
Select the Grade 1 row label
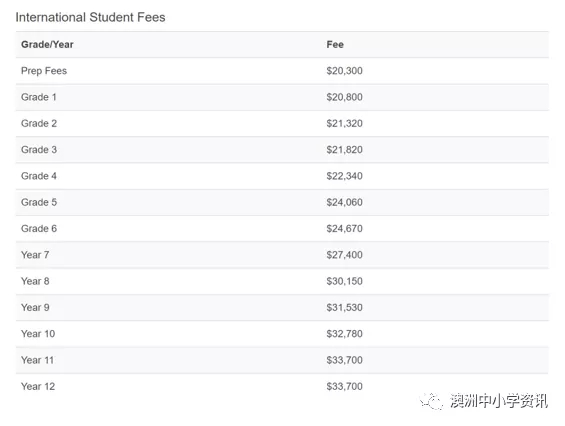coord(39,97)
